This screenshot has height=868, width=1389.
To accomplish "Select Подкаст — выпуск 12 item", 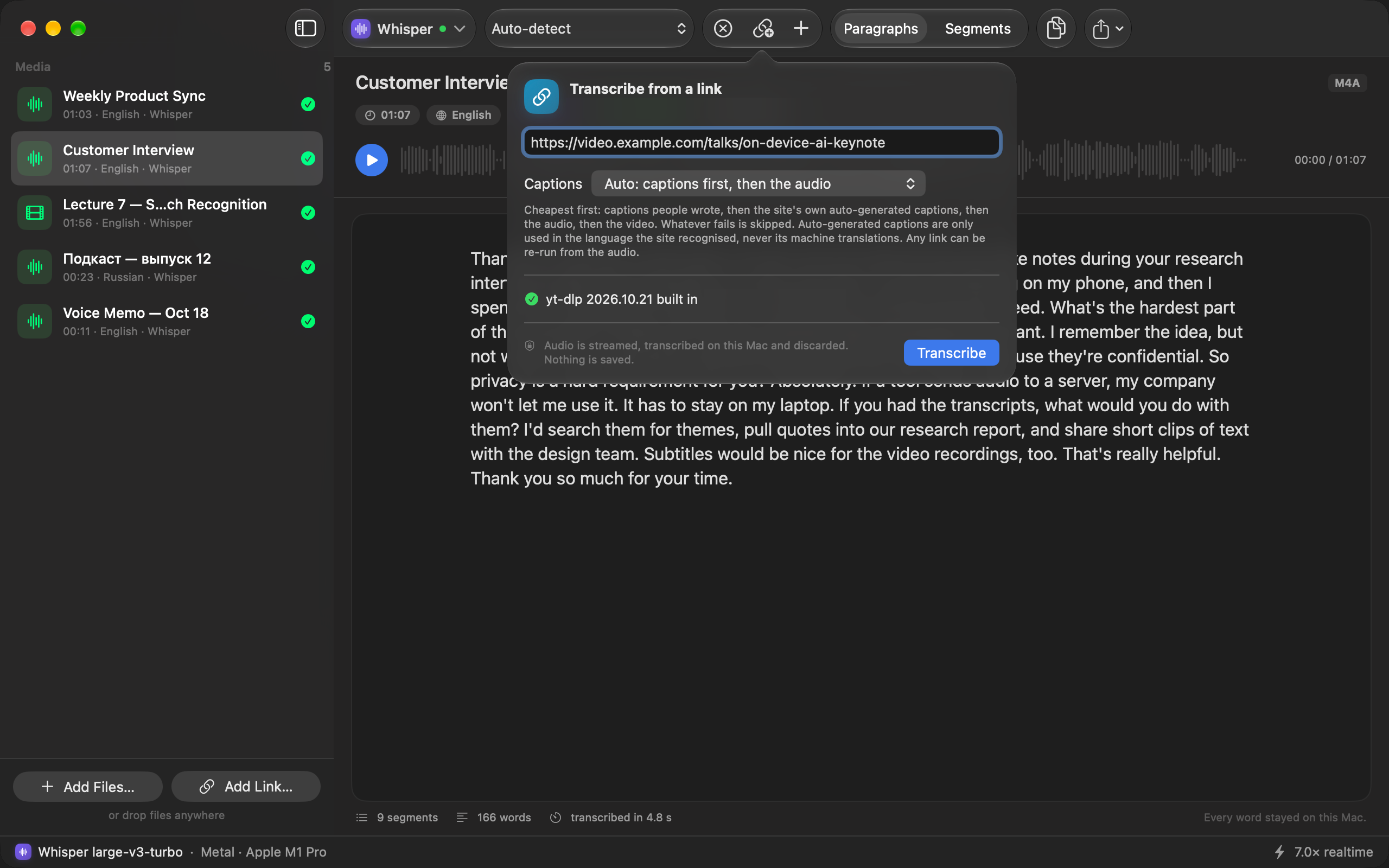I will (x=167, y=267).
